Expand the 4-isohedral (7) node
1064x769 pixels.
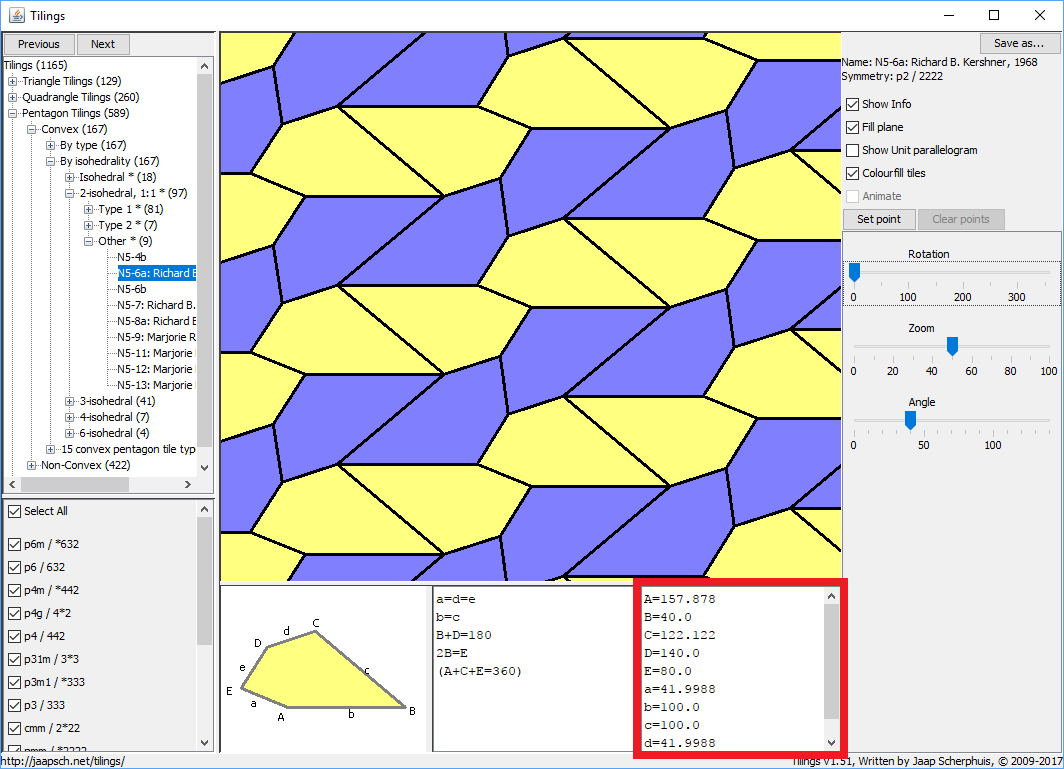69,417
